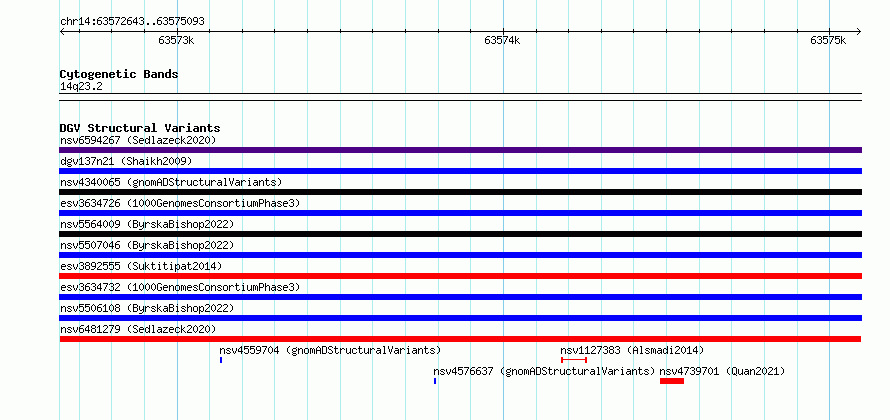Screen dimensions: 890x420
Task: Click esv3892555 Suktitipat2014 red bar
Action: click(x=460, y=276)
